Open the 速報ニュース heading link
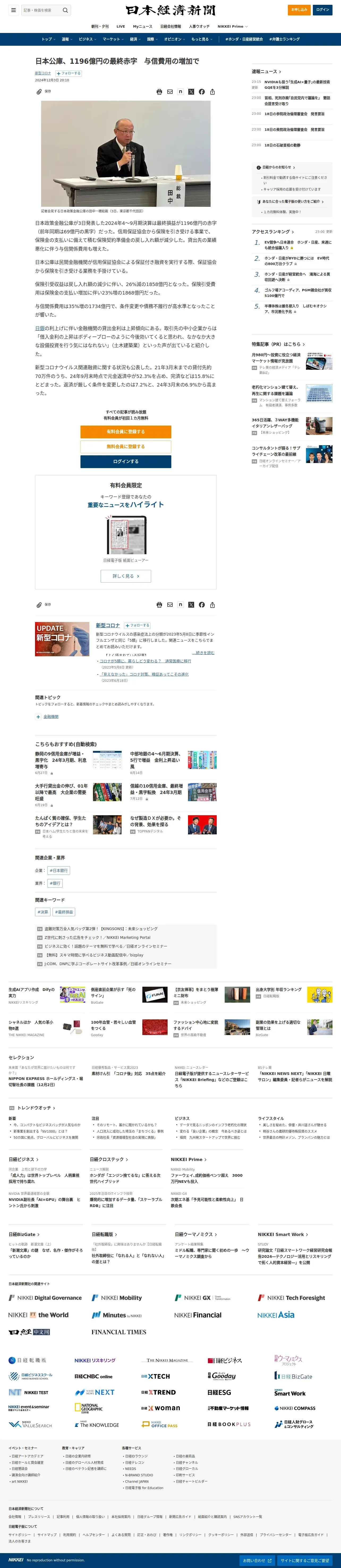The height and width of the screenshot is (1568, 341). [x=266, y=72]
